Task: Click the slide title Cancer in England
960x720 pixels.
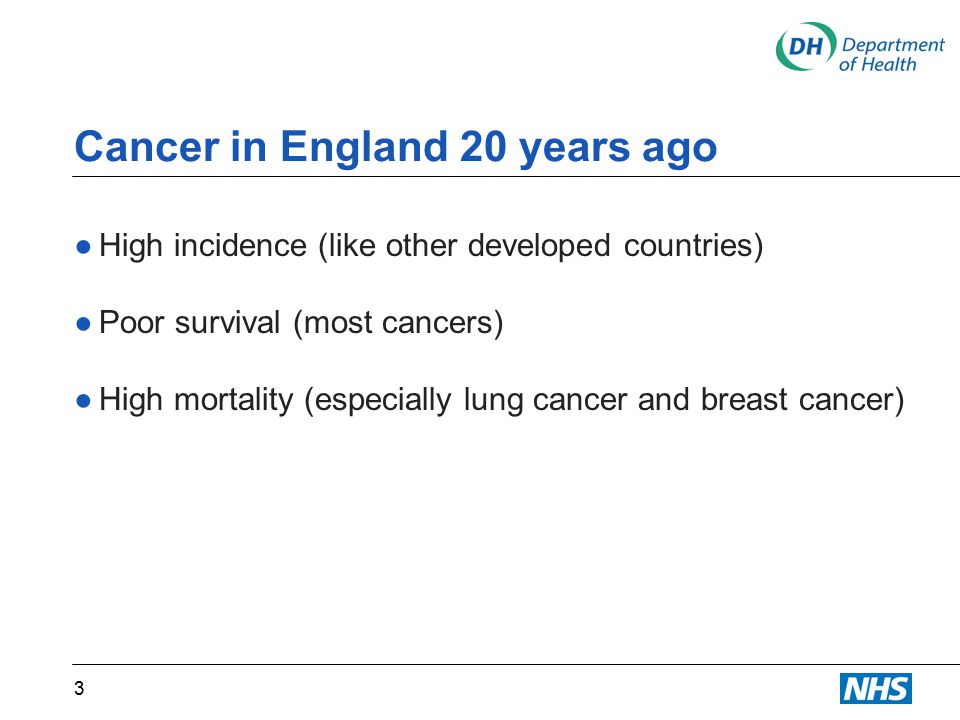Action: coord(396,148)
